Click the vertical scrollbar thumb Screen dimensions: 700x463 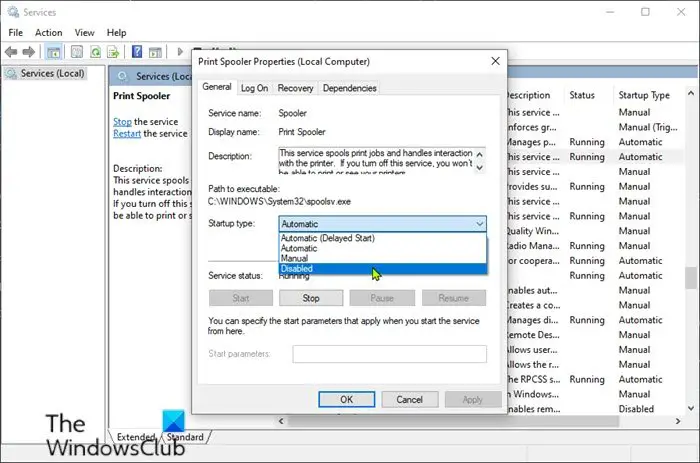(691, 278)
